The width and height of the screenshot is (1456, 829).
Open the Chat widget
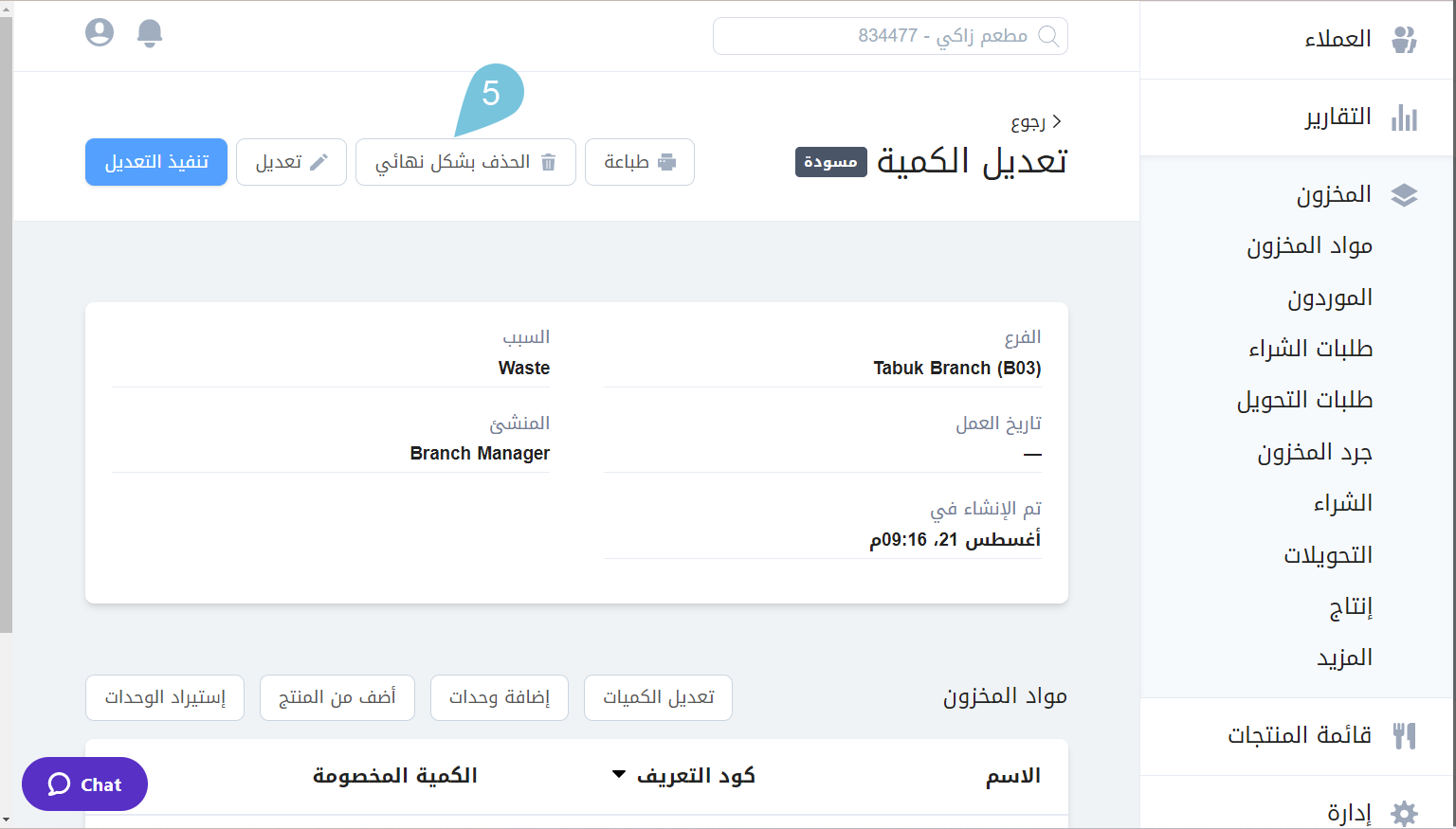click(x=84, y=784)
